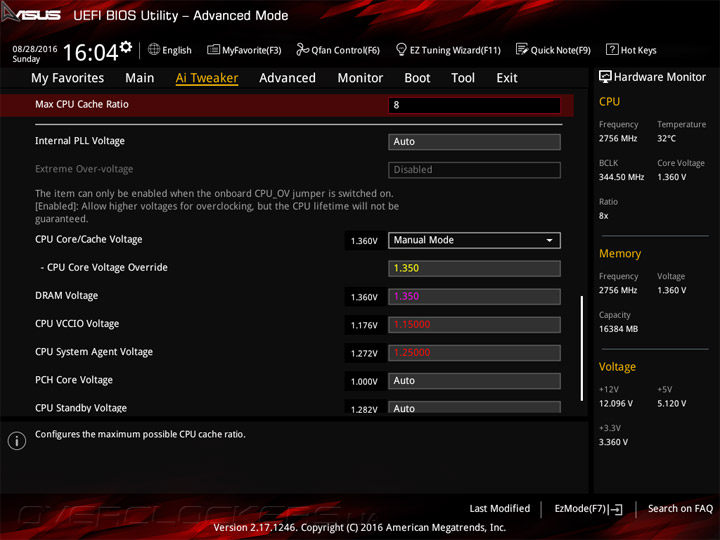Click the 1.000V PCH Core reading
Image resolution: width=720 pixels, height=540 pixels.
(364, 382)
